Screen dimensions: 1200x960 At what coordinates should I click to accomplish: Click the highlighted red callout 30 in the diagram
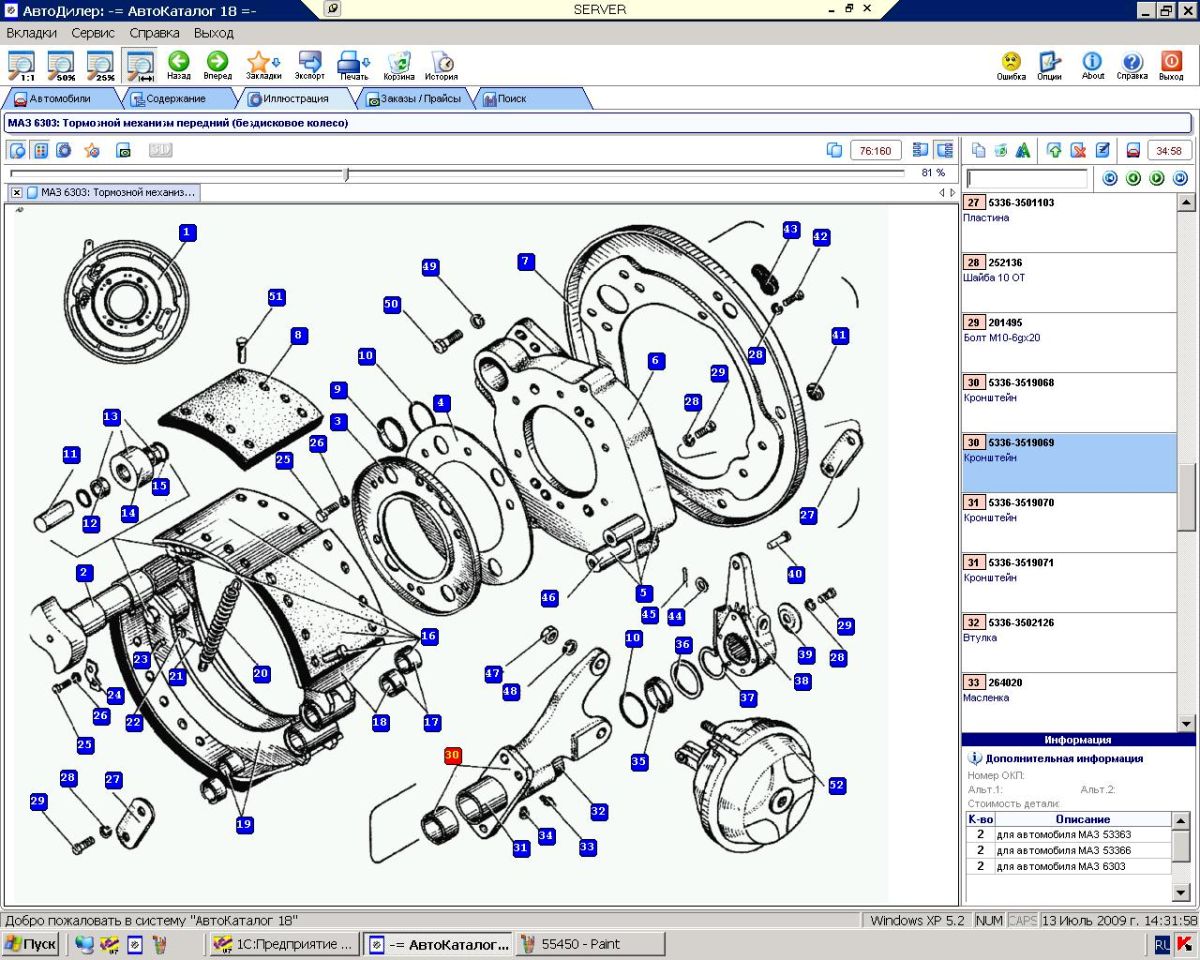click(x=452, y=755)
